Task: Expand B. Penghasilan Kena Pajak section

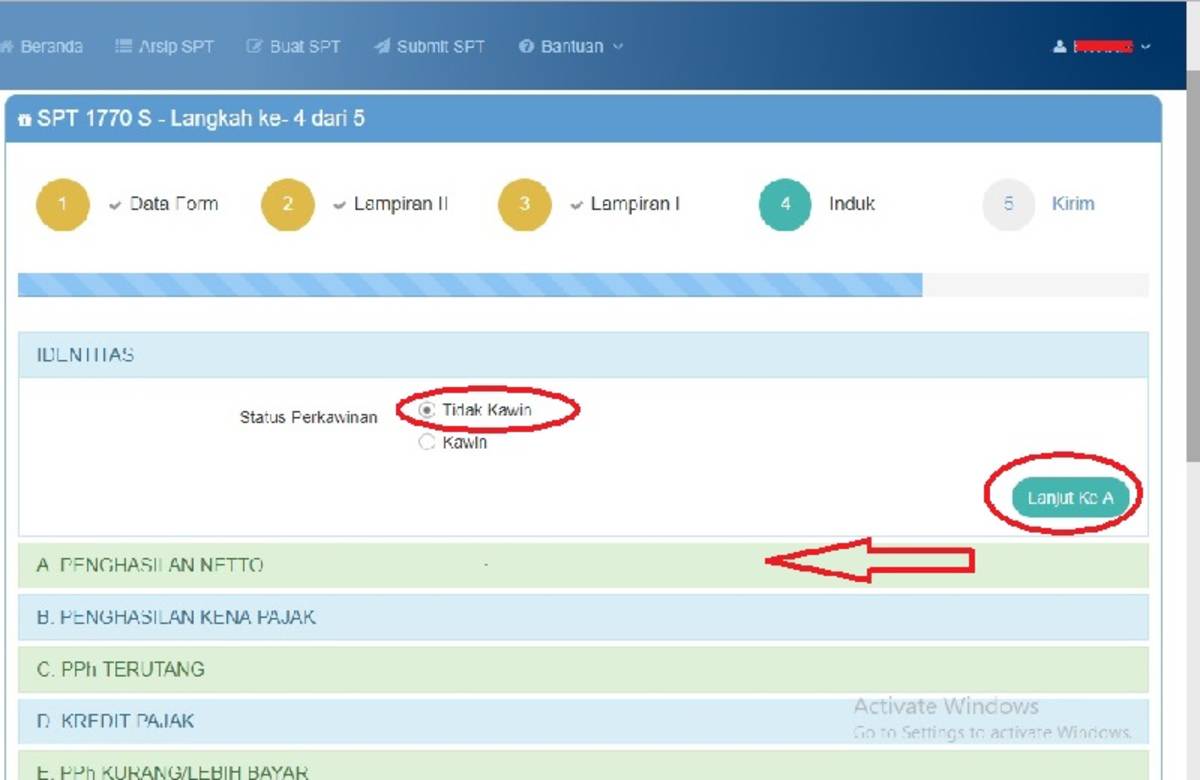Action: [x=176, y=617]
